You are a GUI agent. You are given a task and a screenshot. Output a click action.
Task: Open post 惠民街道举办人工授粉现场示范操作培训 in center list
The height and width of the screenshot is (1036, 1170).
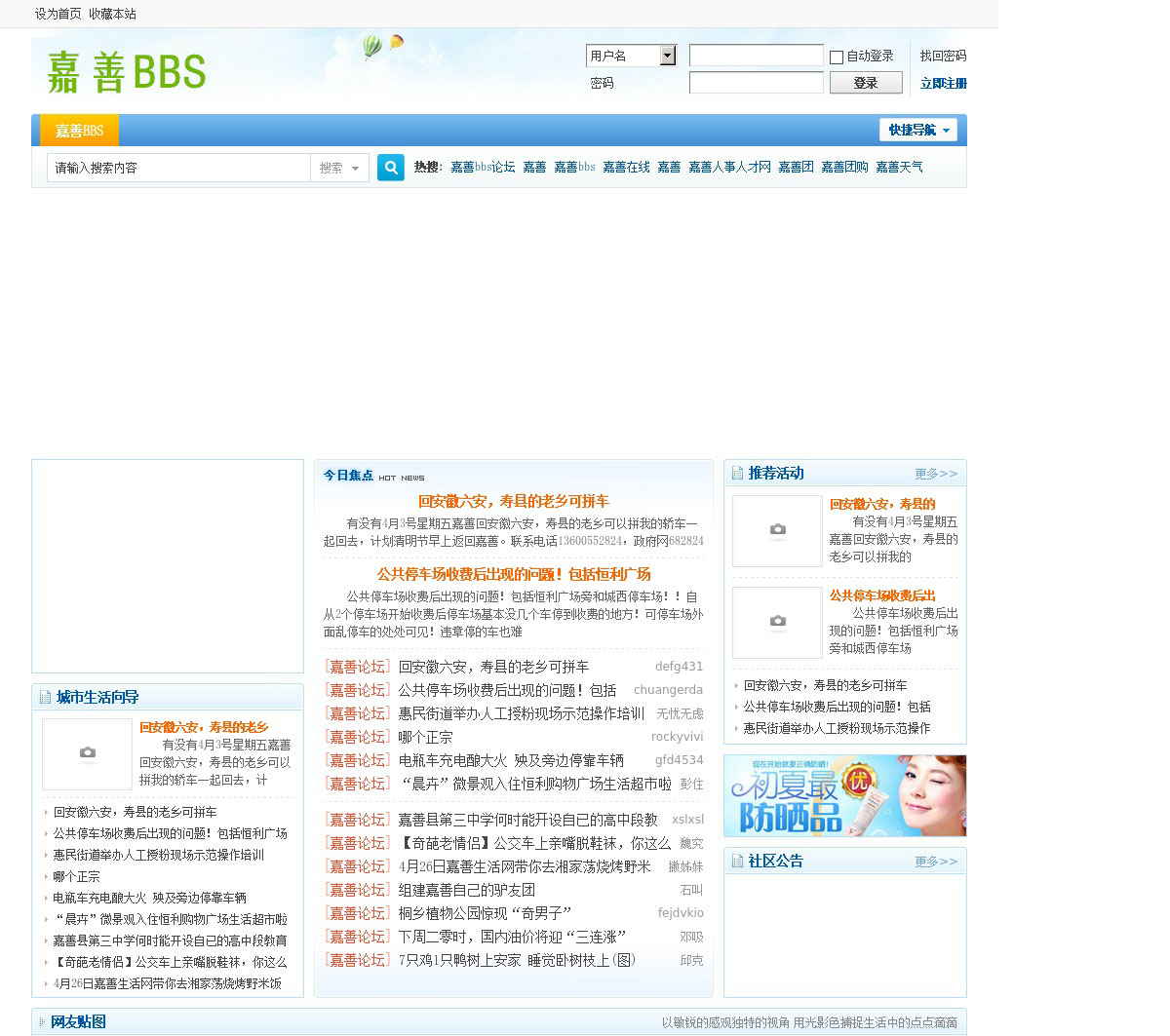click(521, 713)
